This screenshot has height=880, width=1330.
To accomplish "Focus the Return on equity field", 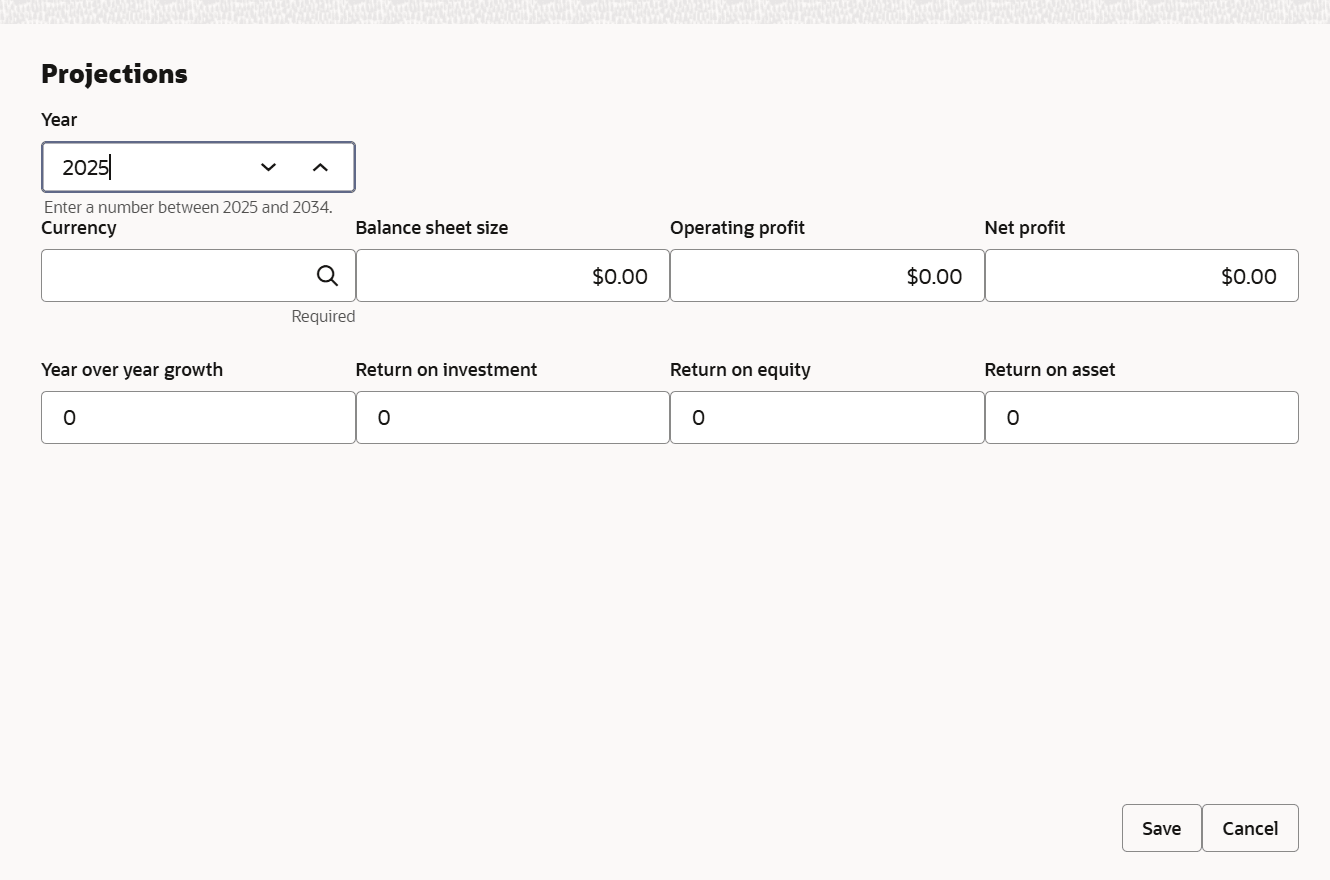I will [x=826, y=418].
